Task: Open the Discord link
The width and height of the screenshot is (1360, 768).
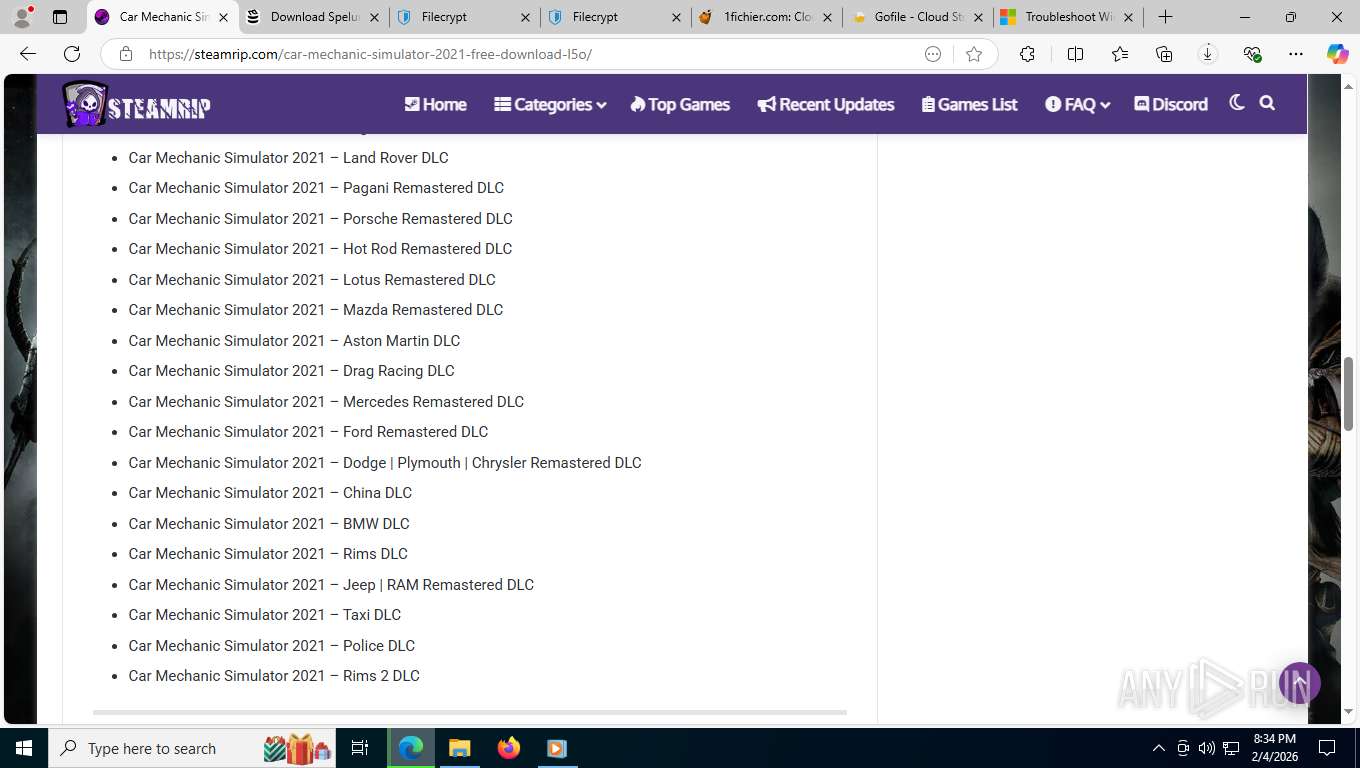Action: (x=1171, y=104)
